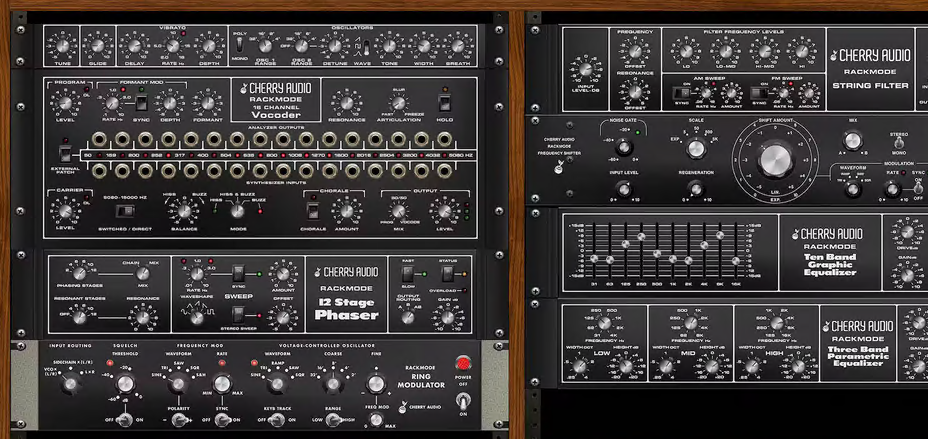
Task: Click the Phasing Stages knob on Phaser
Action: tap(79, 273)
